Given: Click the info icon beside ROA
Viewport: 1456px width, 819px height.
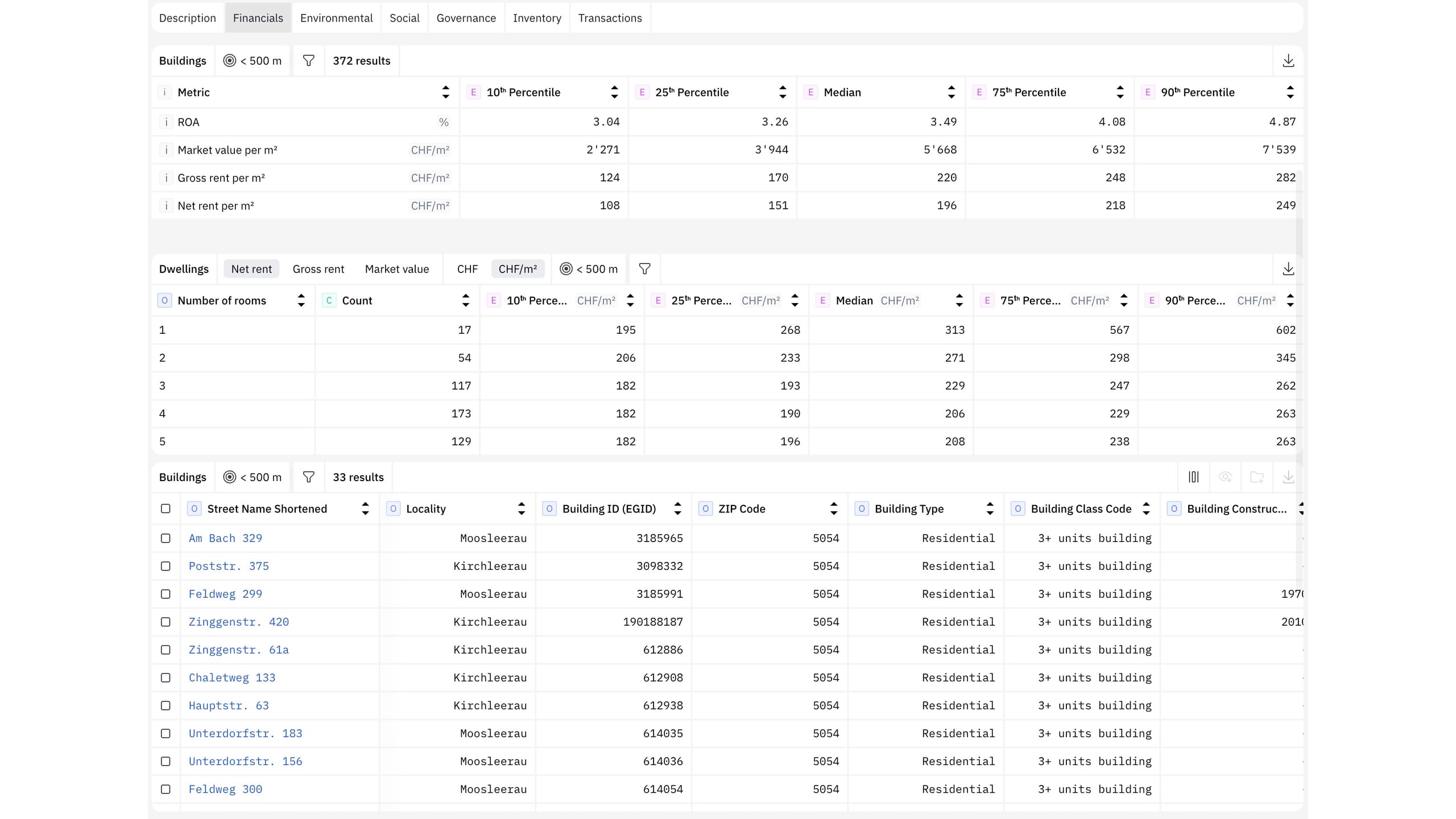Looking at the screenshot, I should click(x=166, y=122).
